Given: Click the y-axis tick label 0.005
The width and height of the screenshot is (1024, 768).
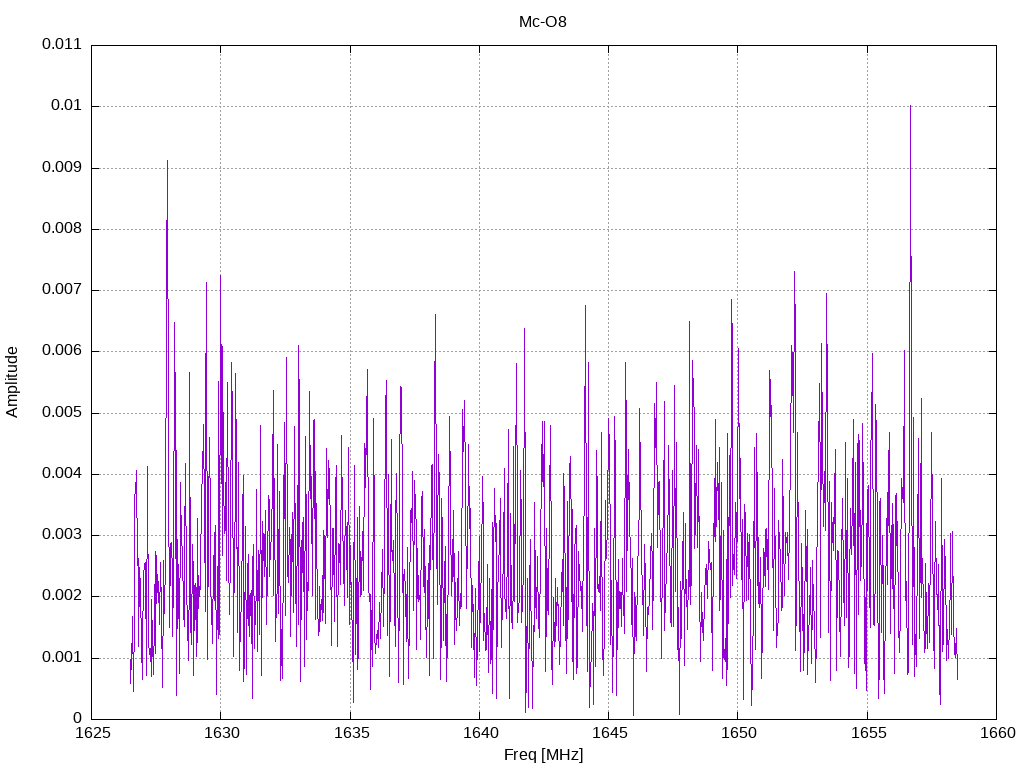Looking at the screenshot, I should (x=62, y=412).
